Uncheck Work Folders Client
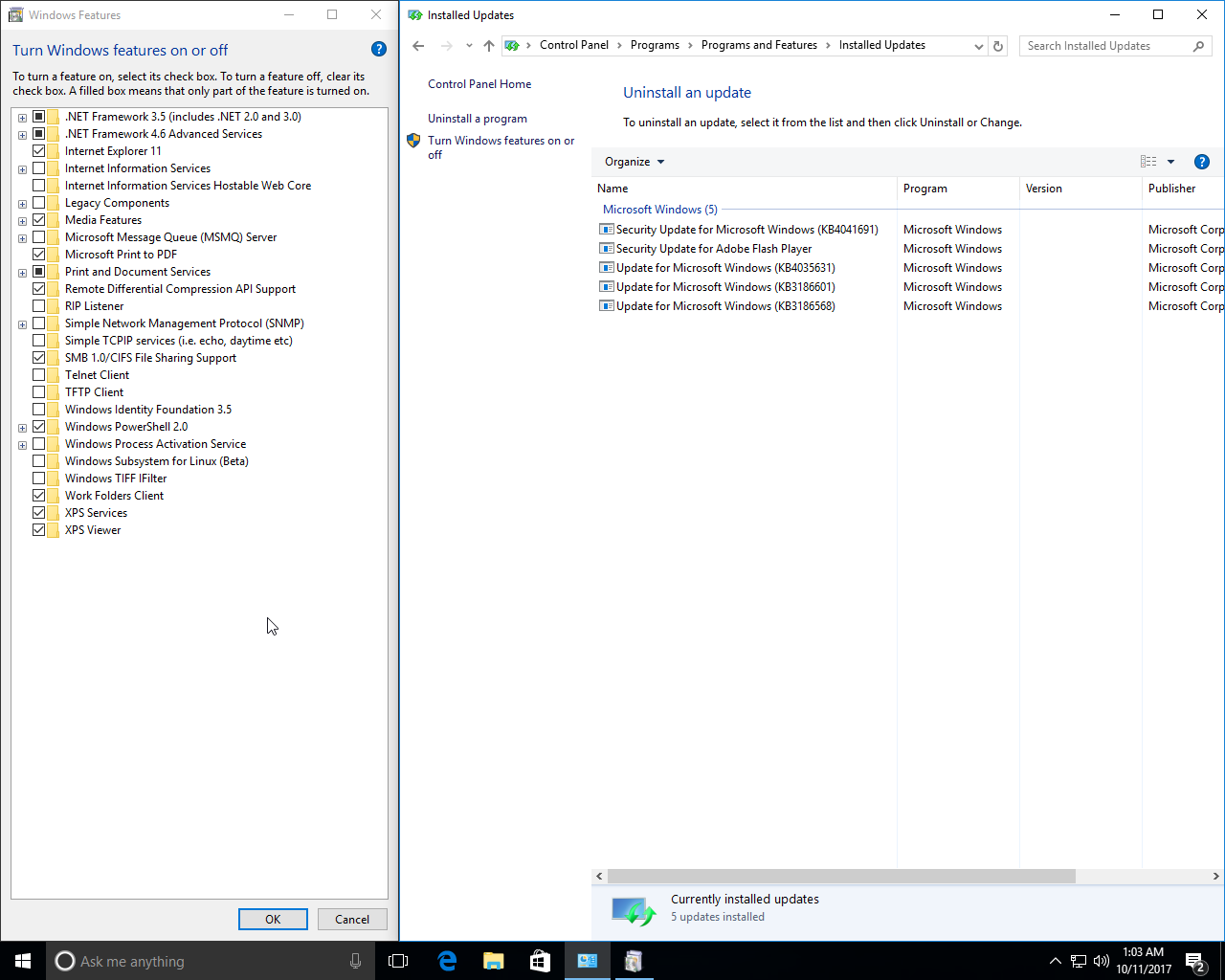This screenshot has width=1225, height=980. 39,496
